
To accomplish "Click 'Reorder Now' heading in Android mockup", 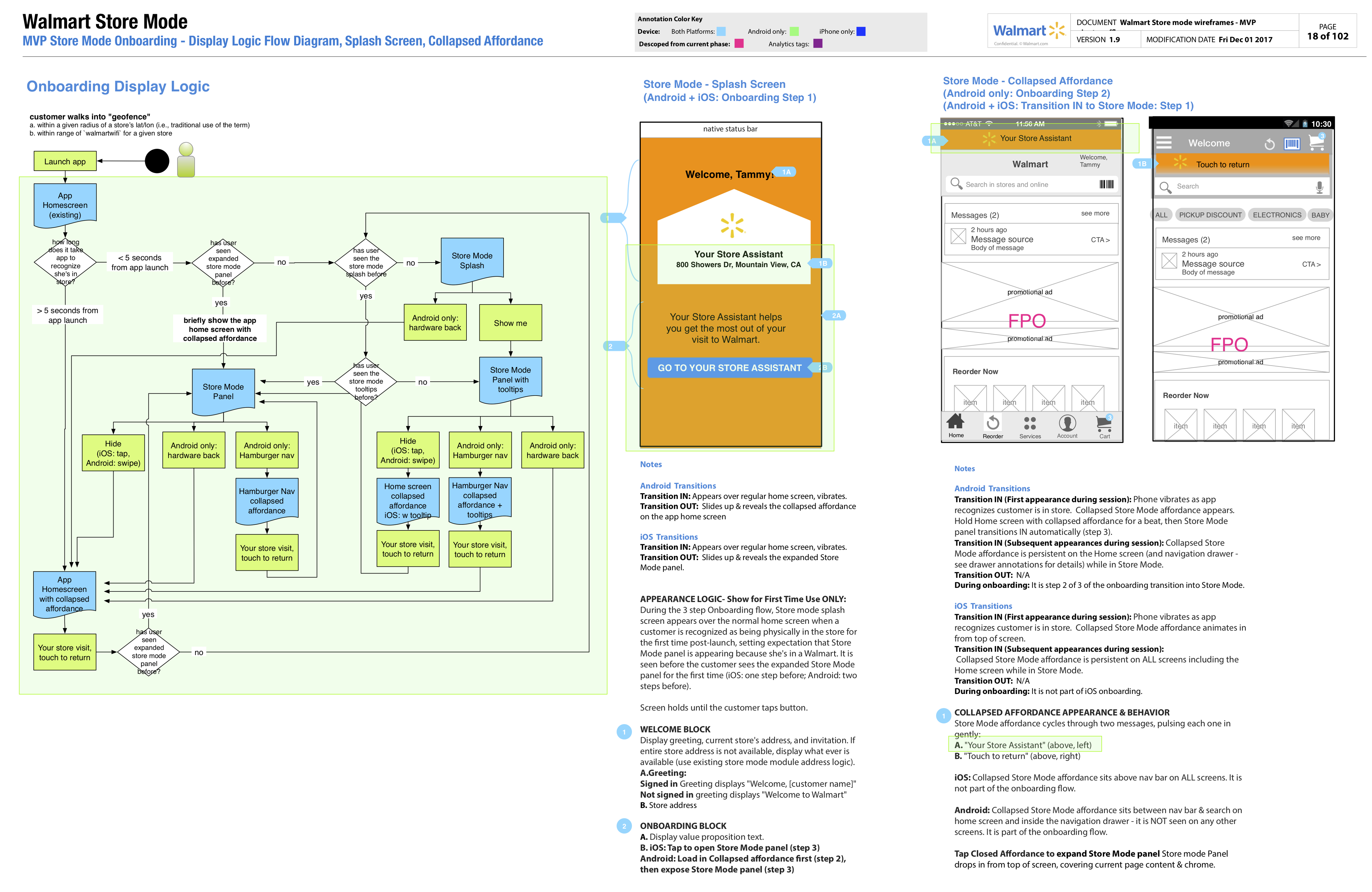I will coord(1185,395).
